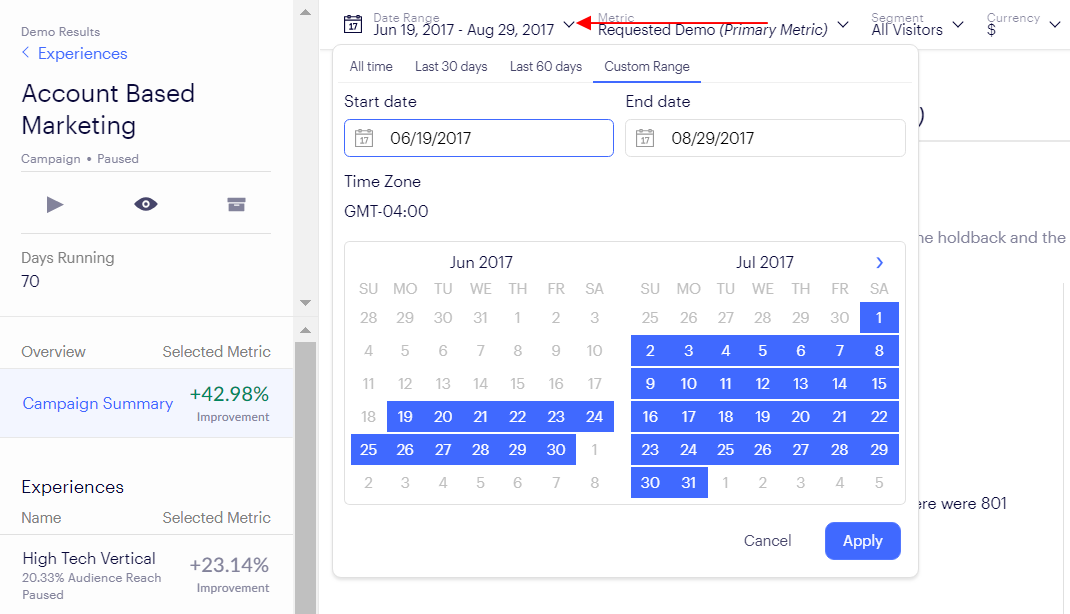The height and width of the screenshot is (614, 1070).
Task: Select the Last 60 days tab
Action: [546, 67]
